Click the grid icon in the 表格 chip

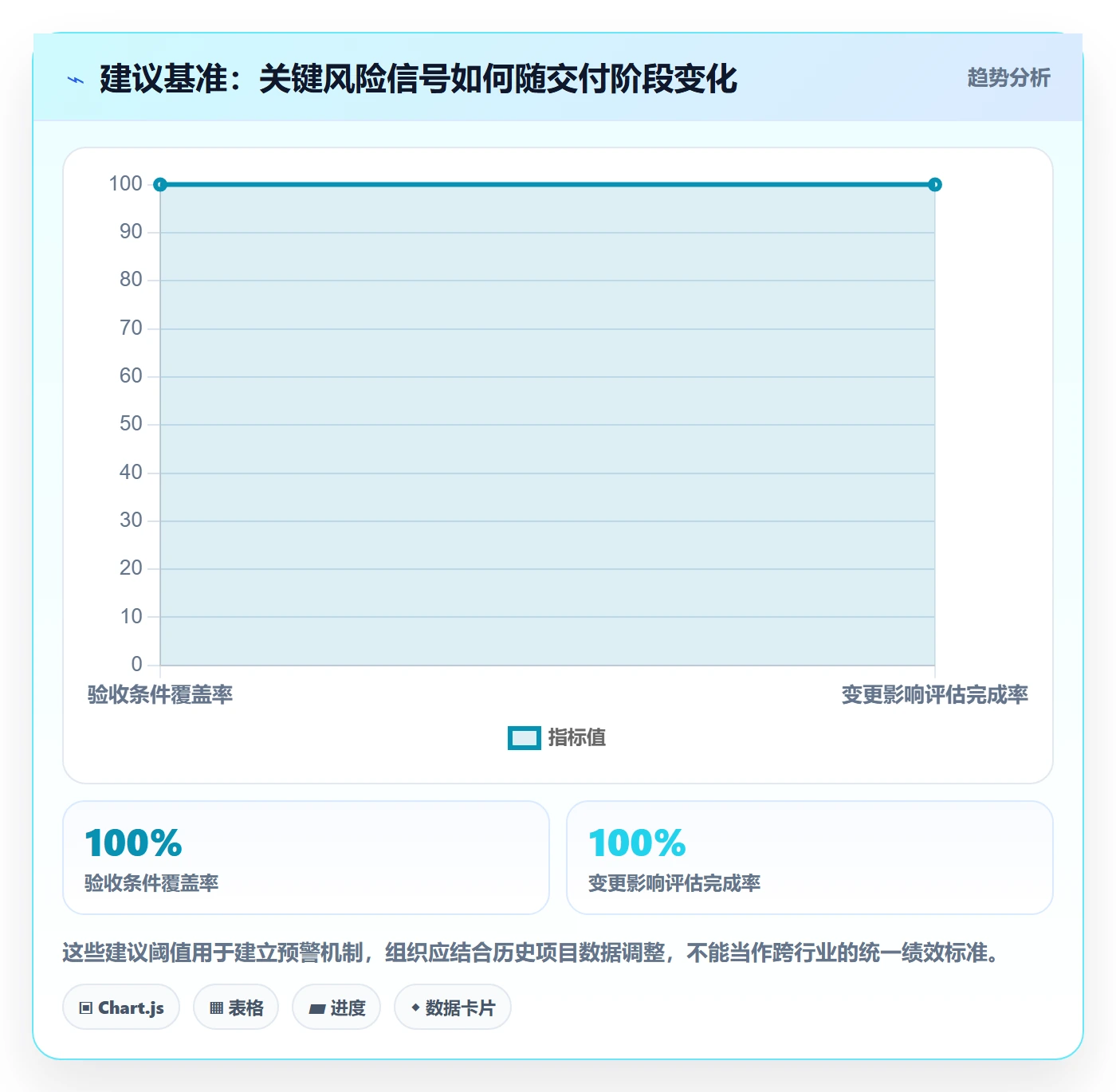(216, 1008)
